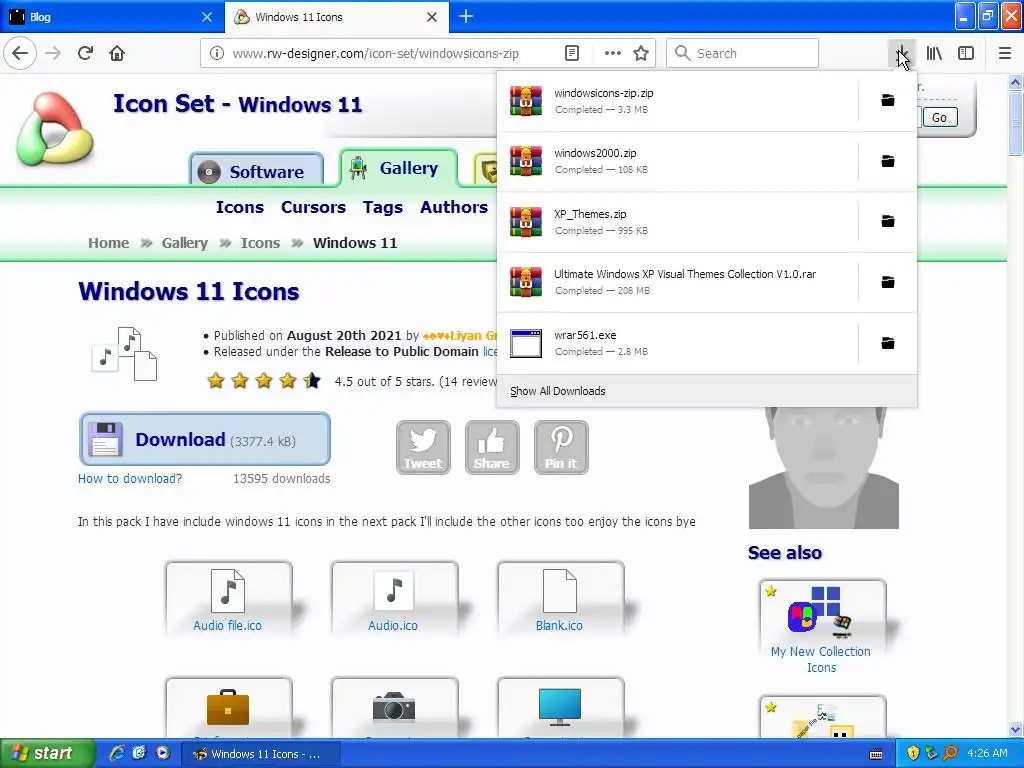1024x768 pixels.
Task: Click the RW-Designer site logo
Action: (55, 128)
